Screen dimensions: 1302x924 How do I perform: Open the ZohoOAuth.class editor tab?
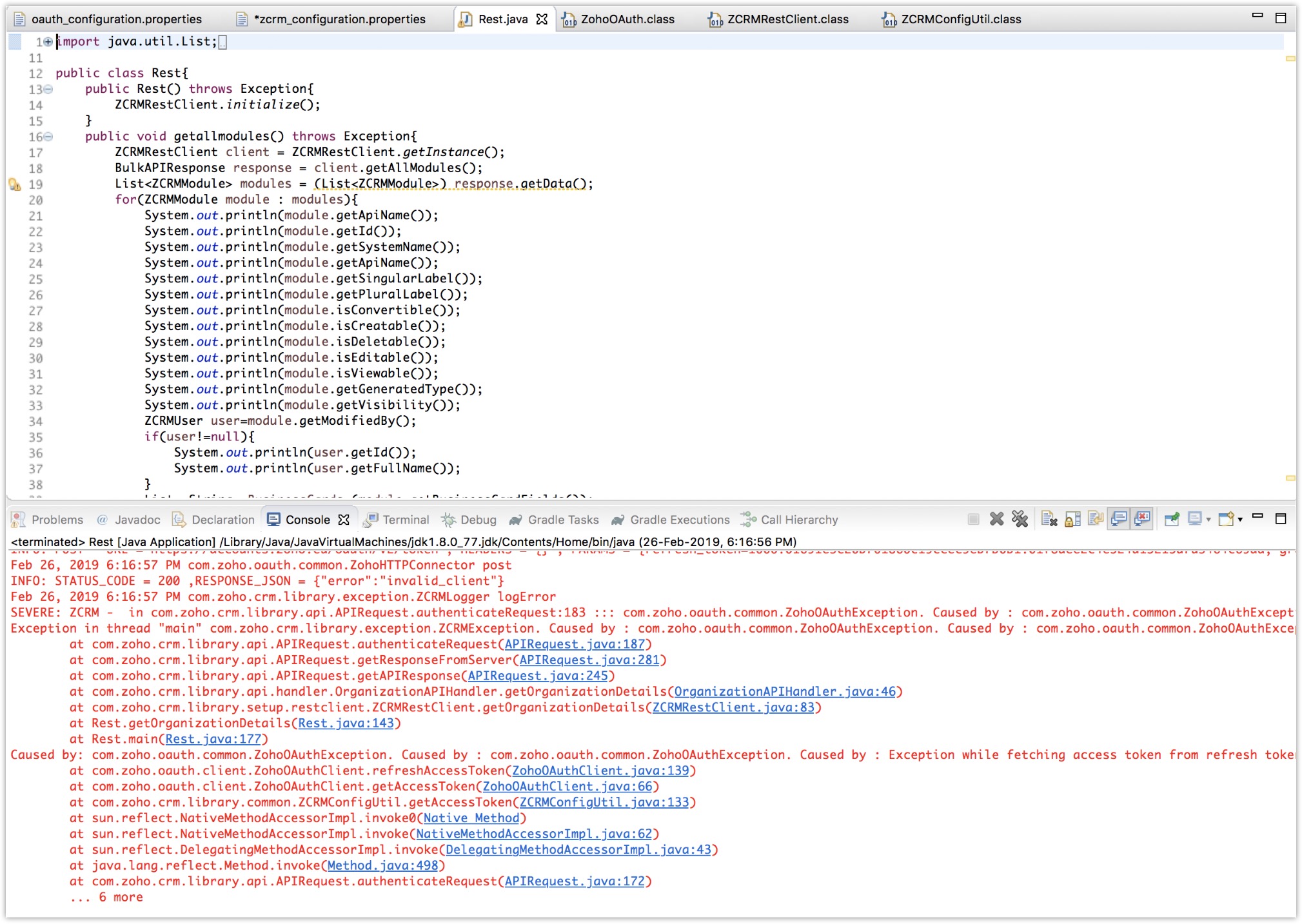point(618,19)
